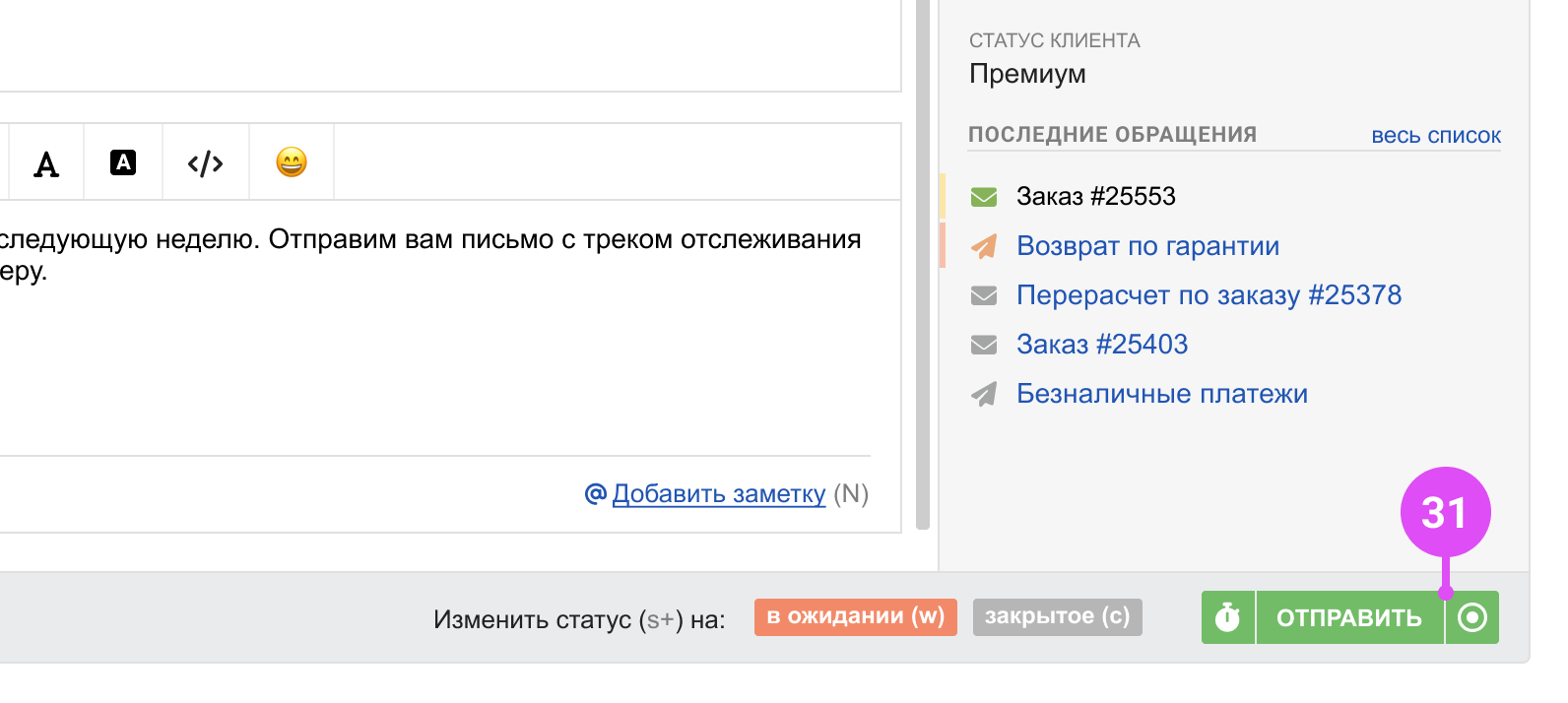
Task: Click the text background highlight icon
Action: [123, 162]
